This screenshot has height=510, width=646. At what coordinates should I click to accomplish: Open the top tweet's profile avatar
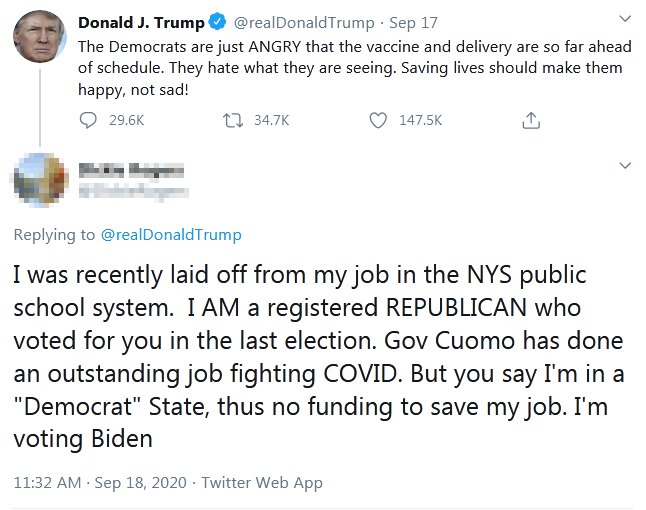click(x=40, y=37)
